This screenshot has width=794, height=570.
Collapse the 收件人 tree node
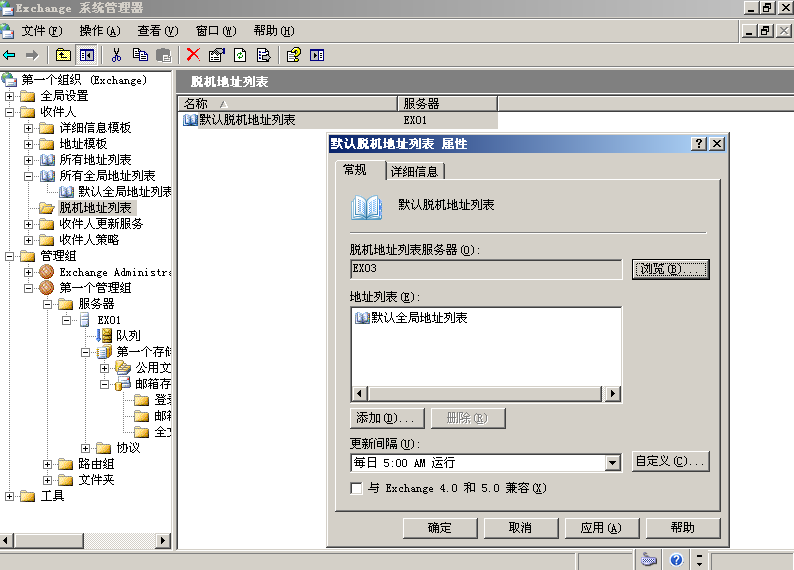coord(9,112)
